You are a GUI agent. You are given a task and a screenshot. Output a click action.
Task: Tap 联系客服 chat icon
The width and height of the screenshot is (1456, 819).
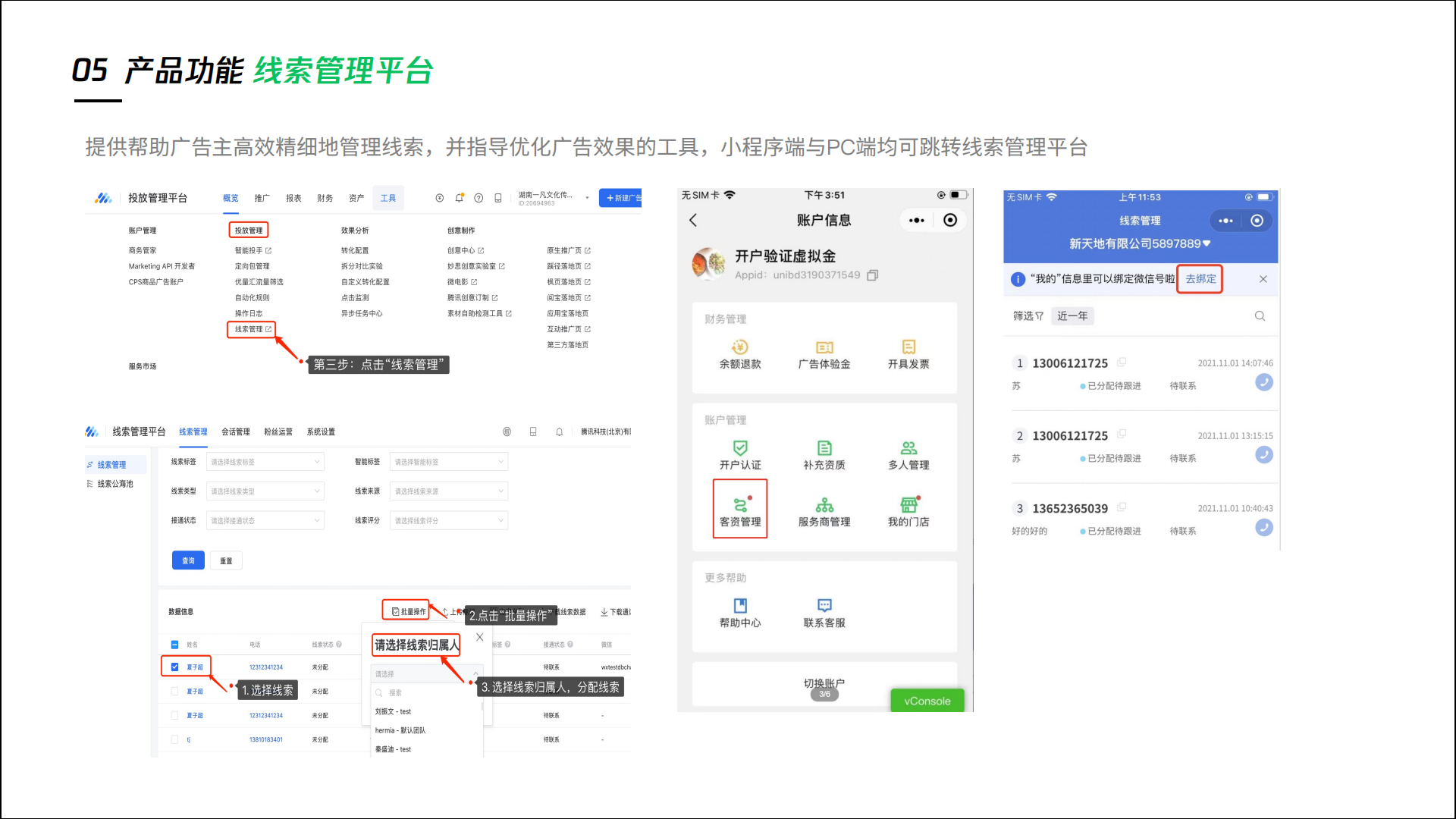click(824, 605)
